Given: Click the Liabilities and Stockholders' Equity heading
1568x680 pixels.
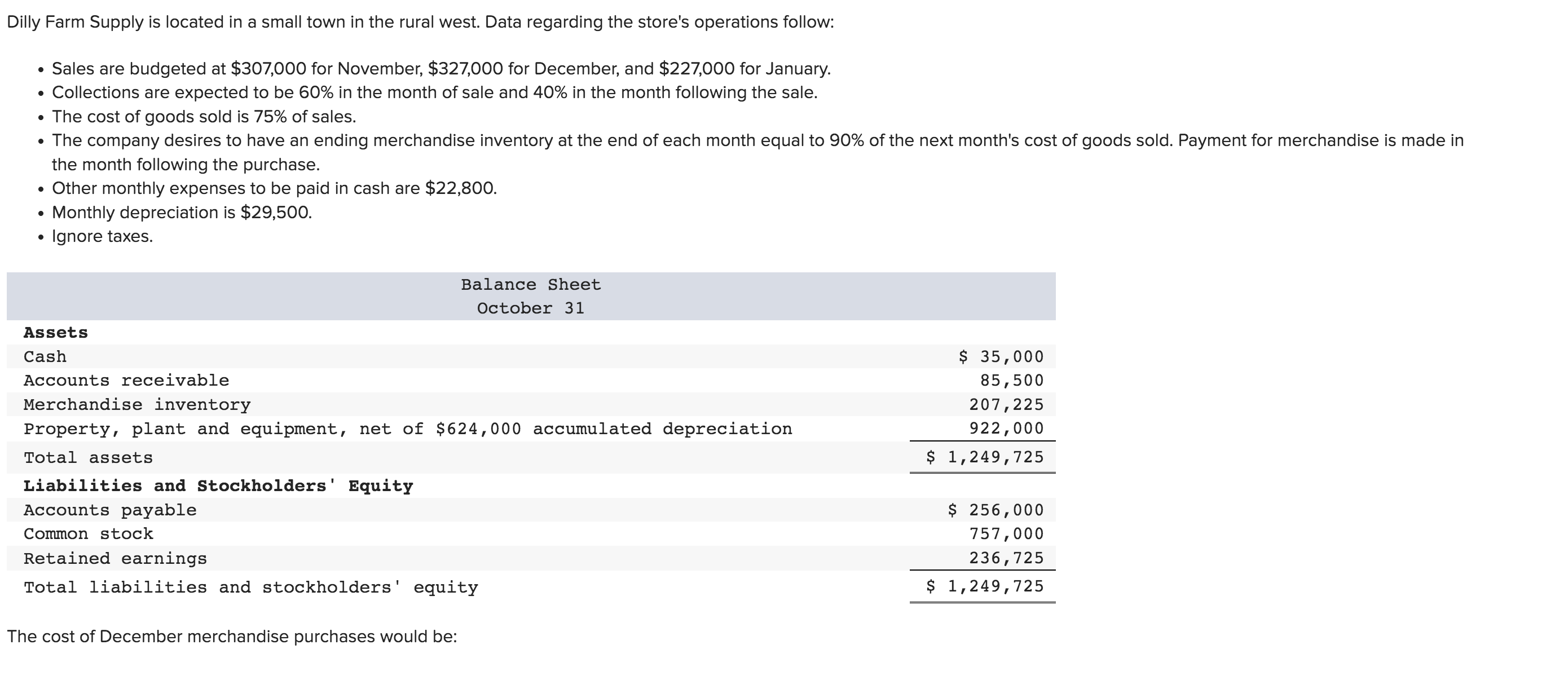Looking at the screenshot, I should [x=218, y=486].
